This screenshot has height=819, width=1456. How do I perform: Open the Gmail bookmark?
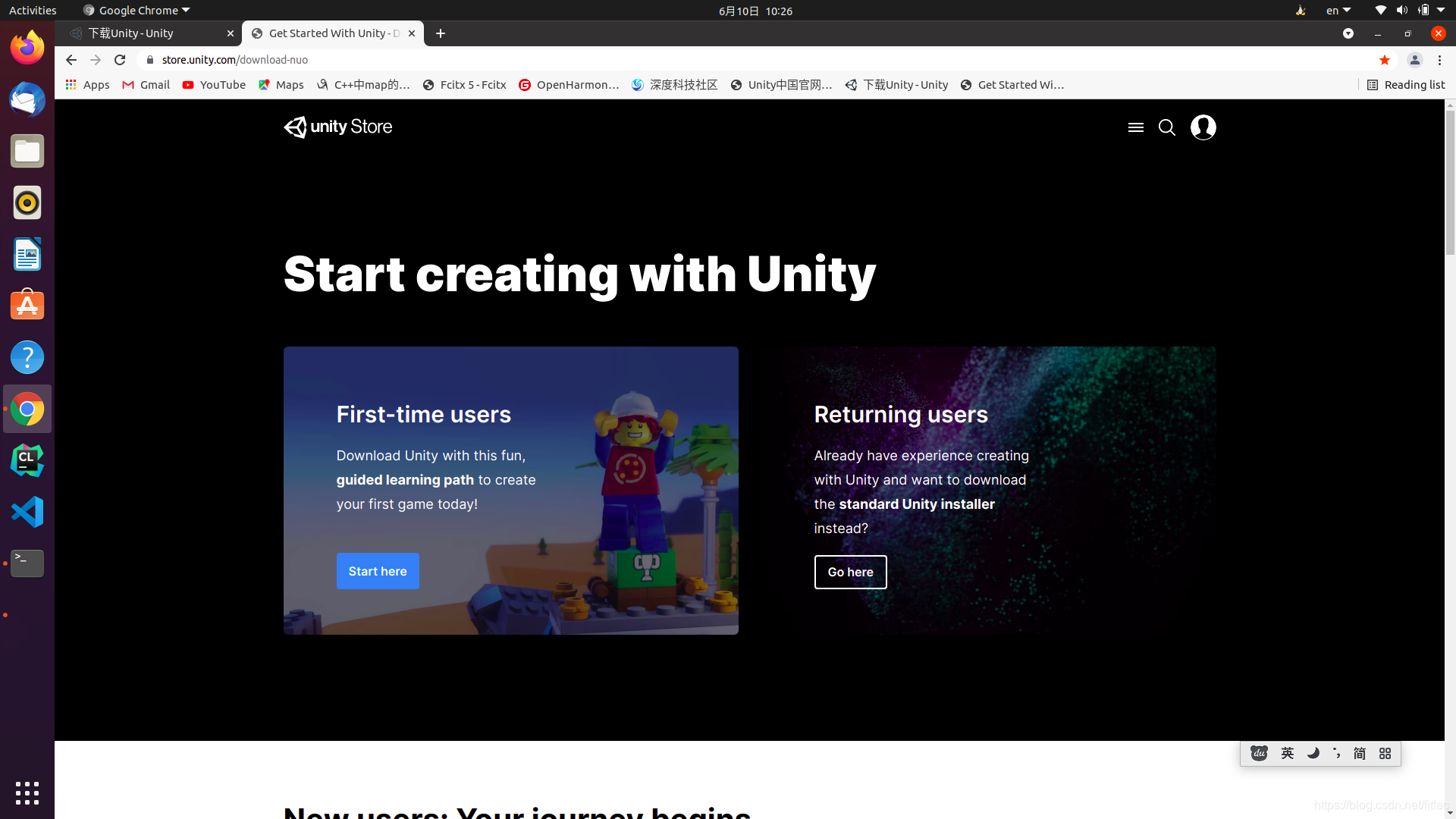point(146,85)
